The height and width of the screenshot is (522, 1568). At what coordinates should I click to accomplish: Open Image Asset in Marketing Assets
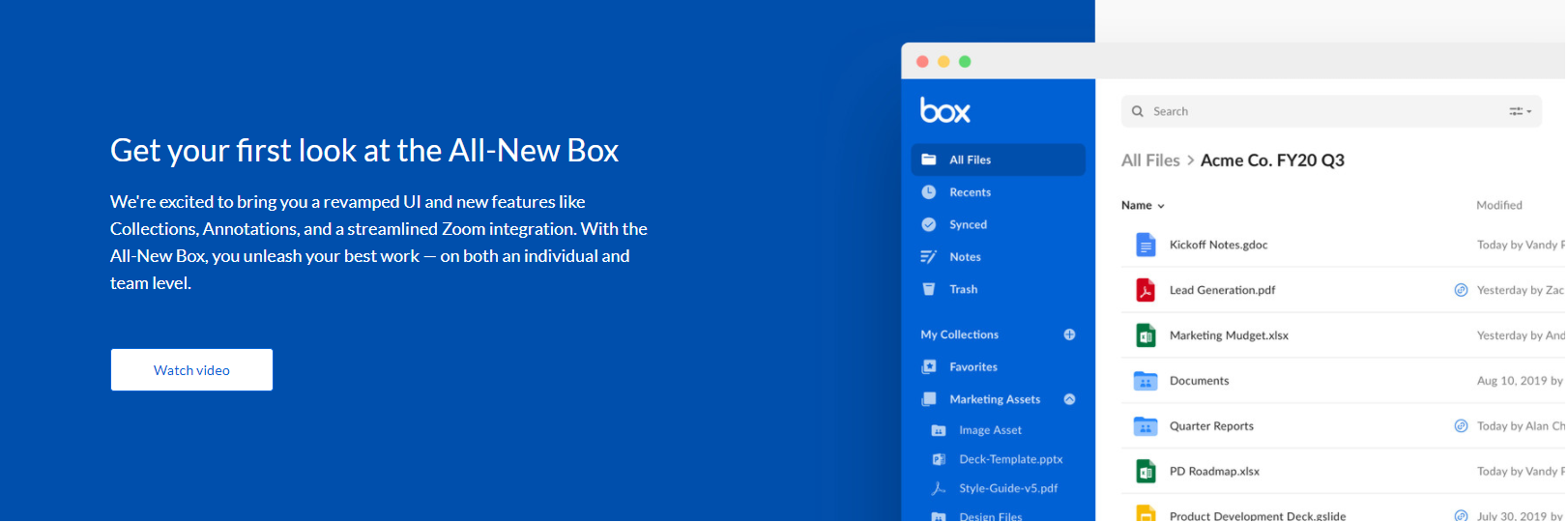(x=990, y=430)
